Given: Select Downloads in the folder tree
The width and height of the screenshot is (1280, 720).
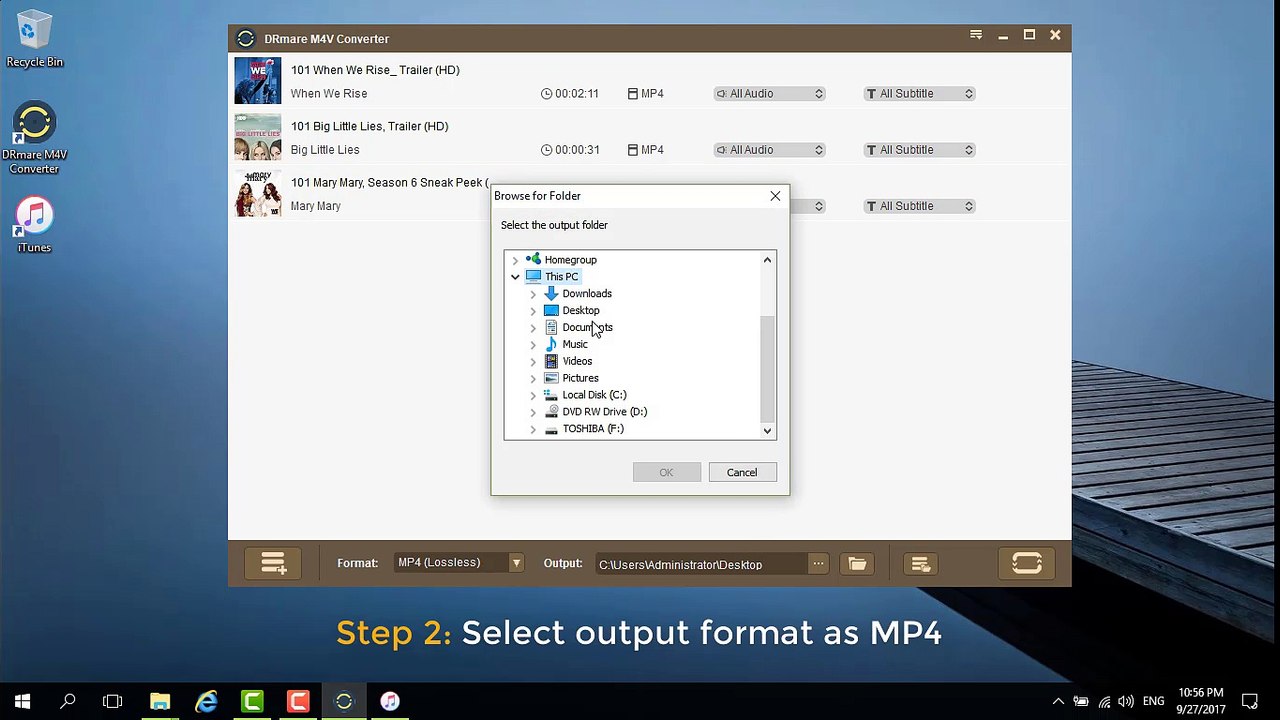Looking at the screenshot, I should [x=587, y=294].
